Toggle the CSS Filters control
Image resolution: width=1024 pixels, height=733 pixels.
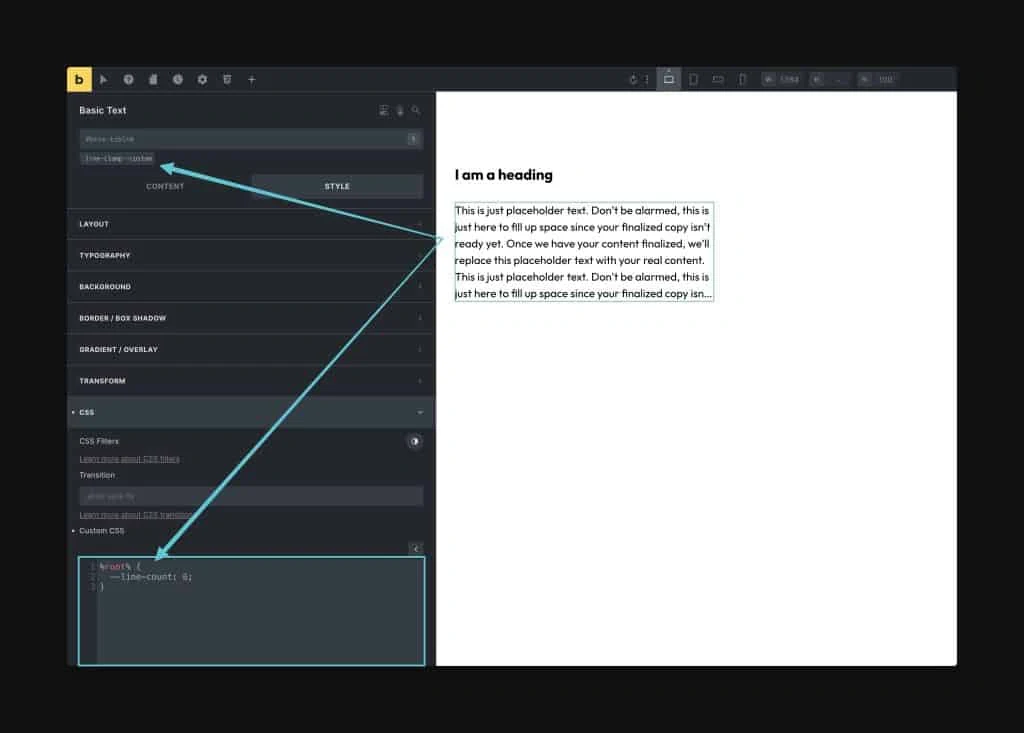(x=415, y=441)
